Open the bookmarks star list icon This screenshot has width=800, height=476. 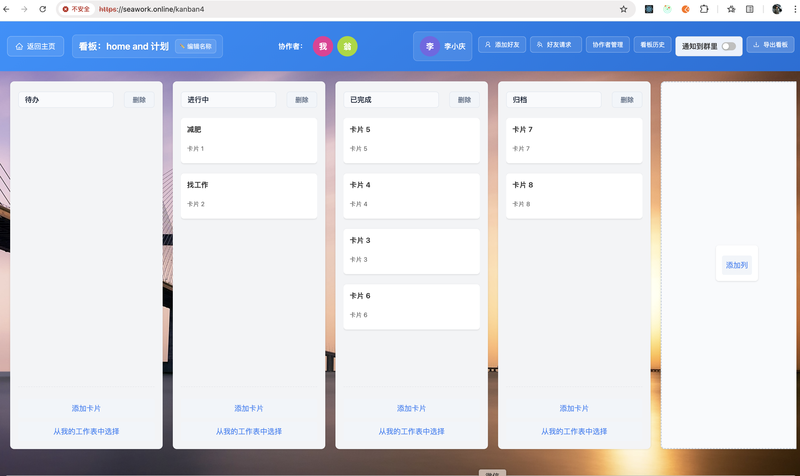(x=731, y=9)
